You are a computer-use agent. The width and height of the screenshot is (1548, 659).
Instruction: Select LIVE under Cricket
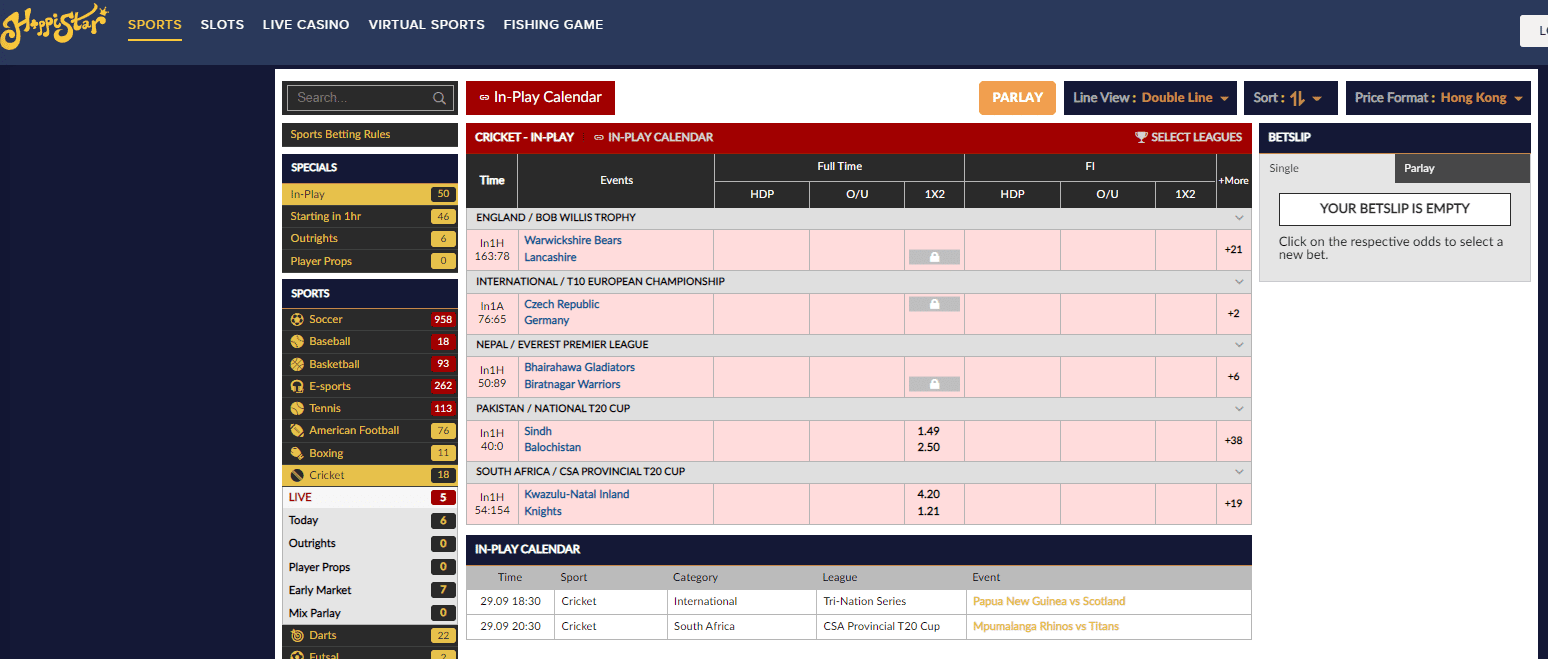369,497
